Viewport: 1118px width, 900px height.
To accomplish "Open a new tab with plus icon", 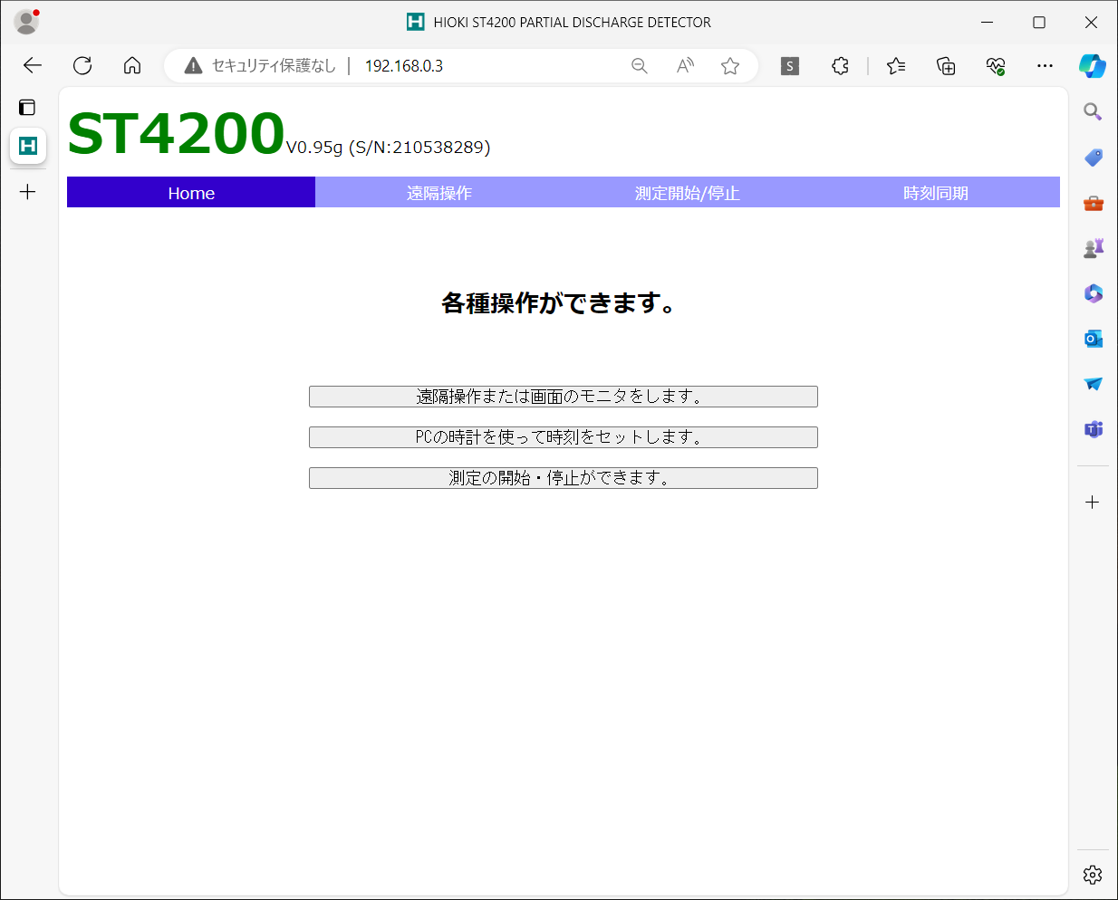I will pyautogui.click(x=27, y=192).
